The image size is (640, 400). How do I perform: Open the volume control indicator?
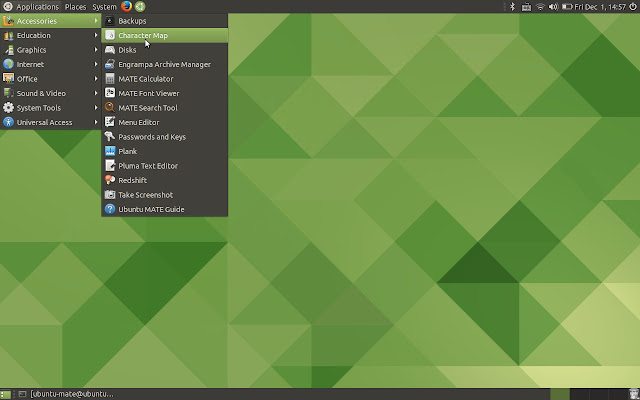click(x=553, y=7)
